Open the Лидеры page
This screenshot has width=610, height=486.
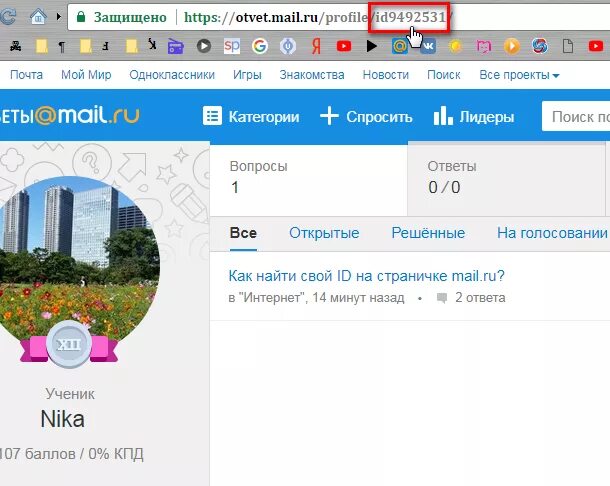(x=474, y=116)
